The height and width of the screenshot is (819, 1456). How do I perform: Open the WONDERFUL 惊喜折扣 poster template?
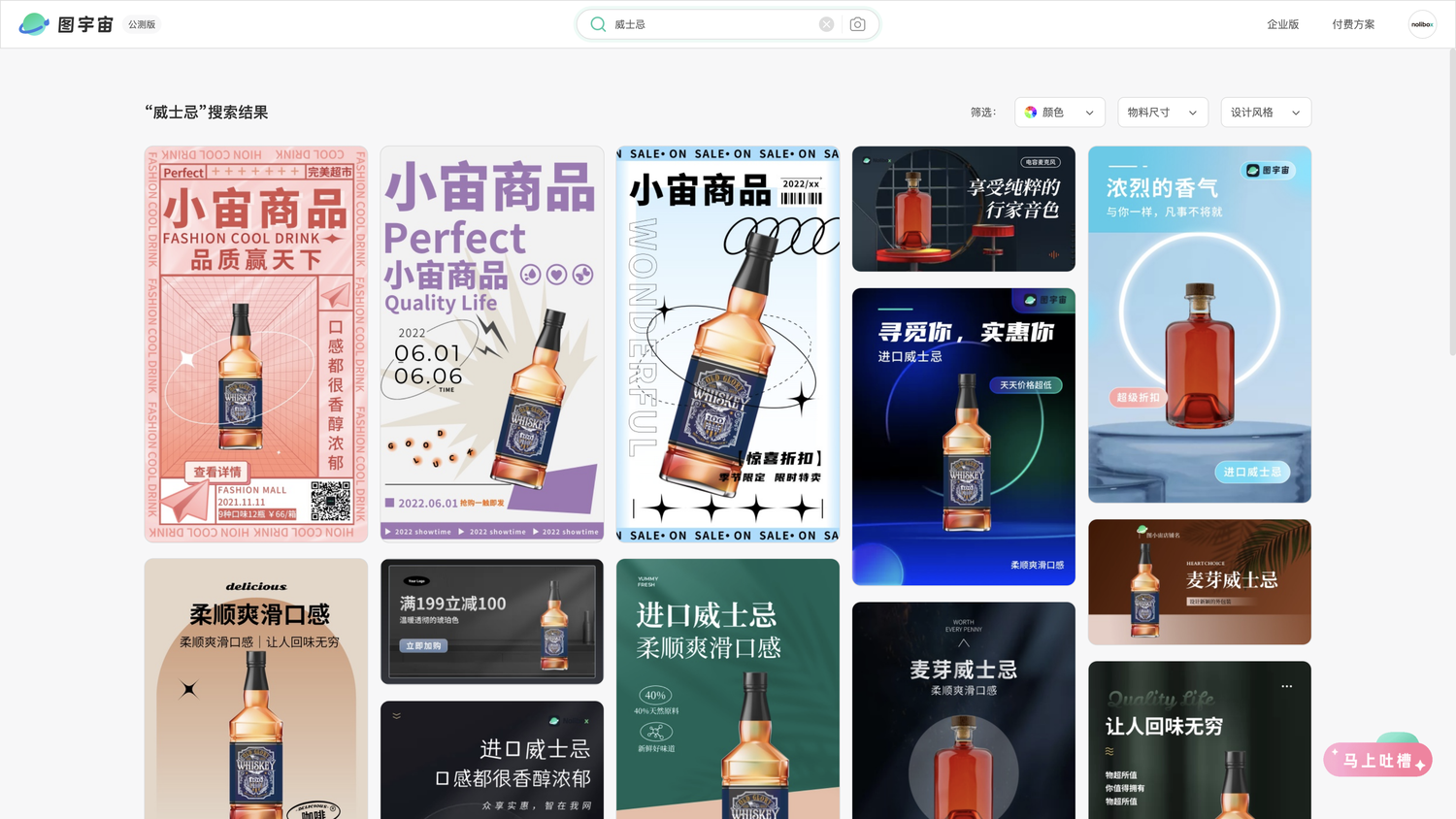pos(728,344)
